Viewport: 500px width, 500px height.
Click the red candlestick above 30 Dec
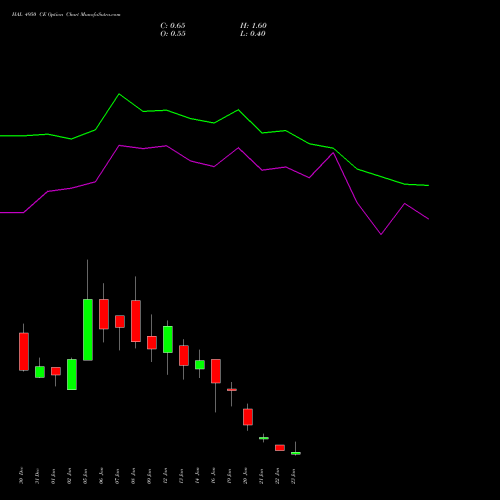pyautogui.click(x=24, y=352)
